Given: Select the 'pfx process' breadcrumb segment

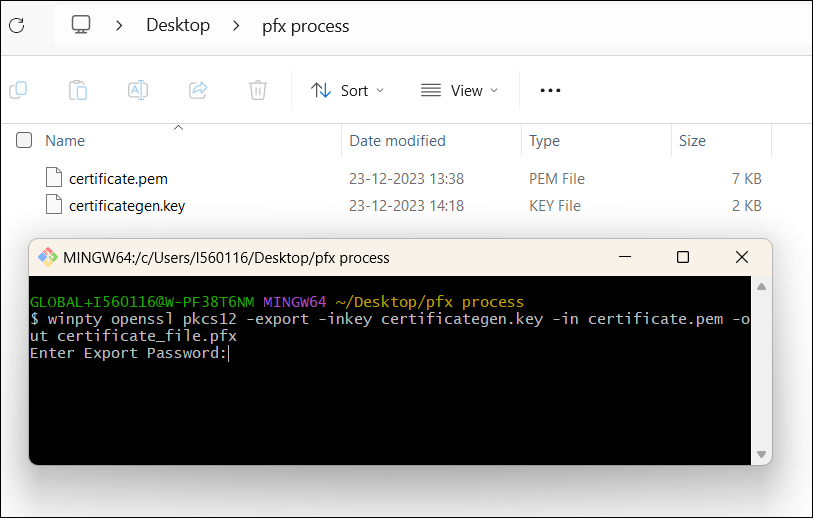Looking at the screenshot, I should [x=305, y=26].
